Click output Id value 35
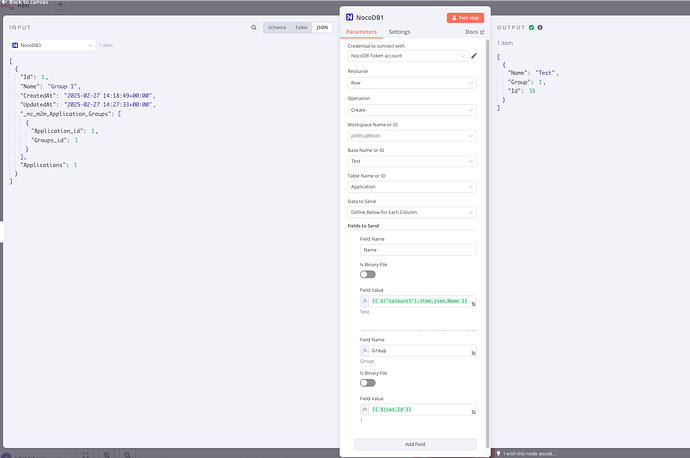Image resolution: width=690 pixels, height=458 pixels. click(532, 91)
